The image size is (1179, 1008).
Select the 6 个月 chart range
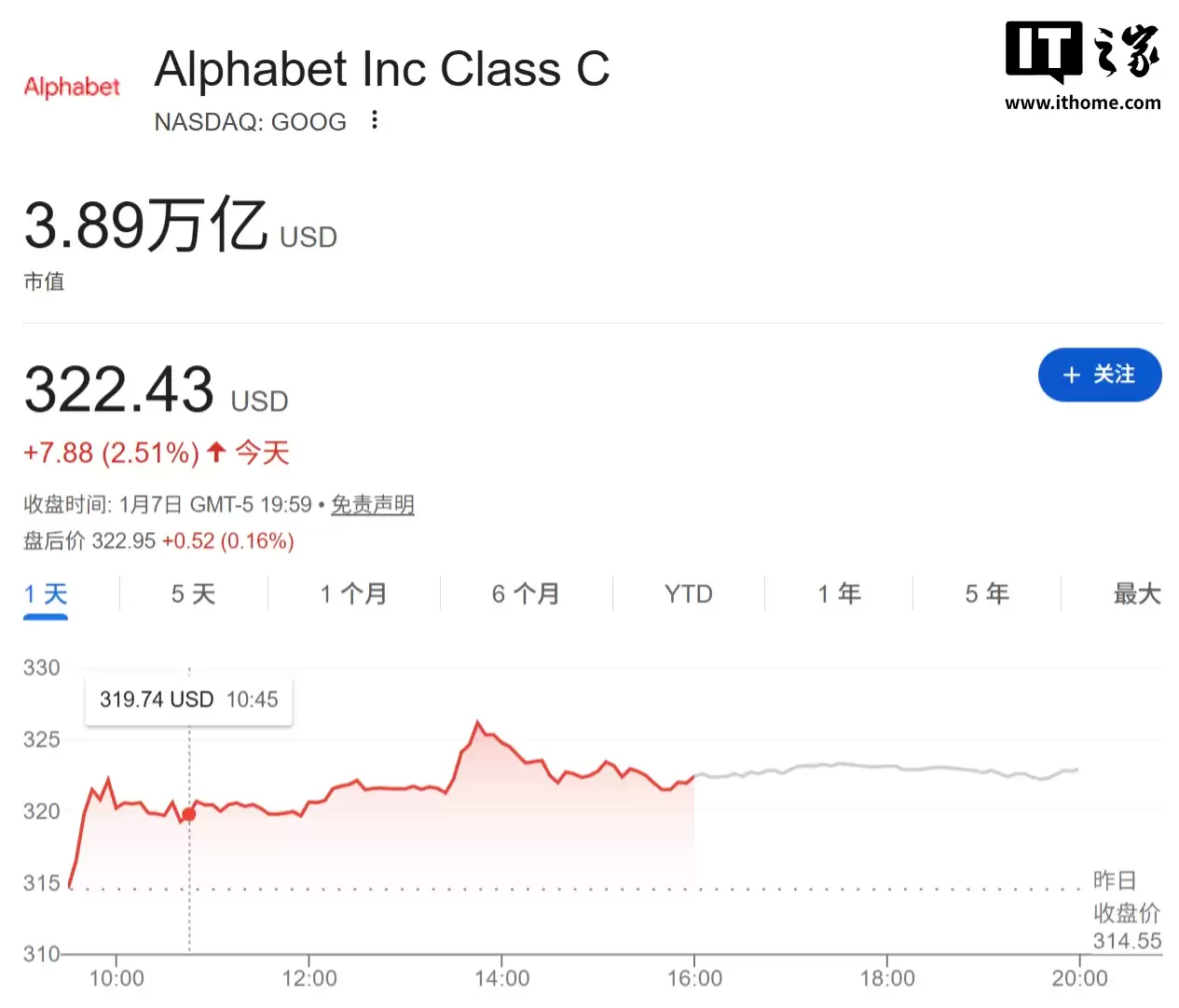pyautogui.click(x=525, y=593)
